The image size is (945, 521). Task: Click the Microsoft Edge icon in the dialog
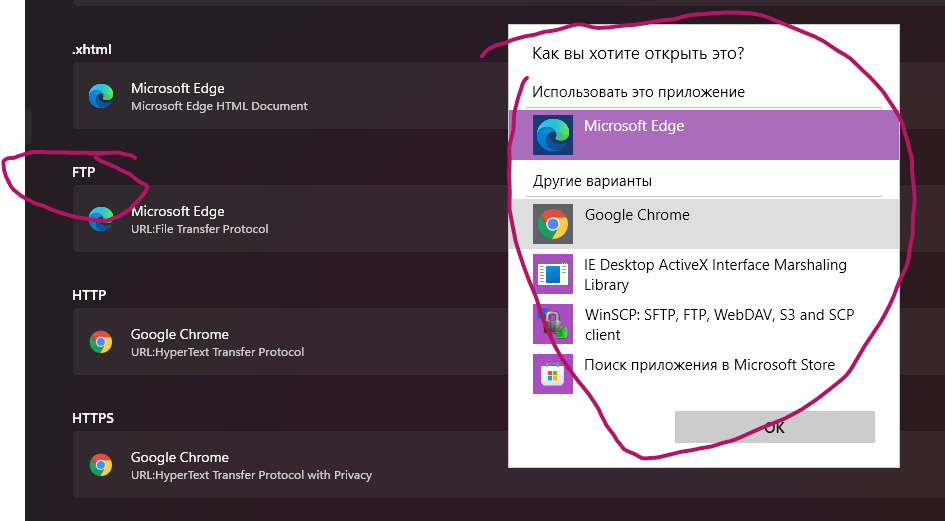pyautogui.click(x=553, y=135)
